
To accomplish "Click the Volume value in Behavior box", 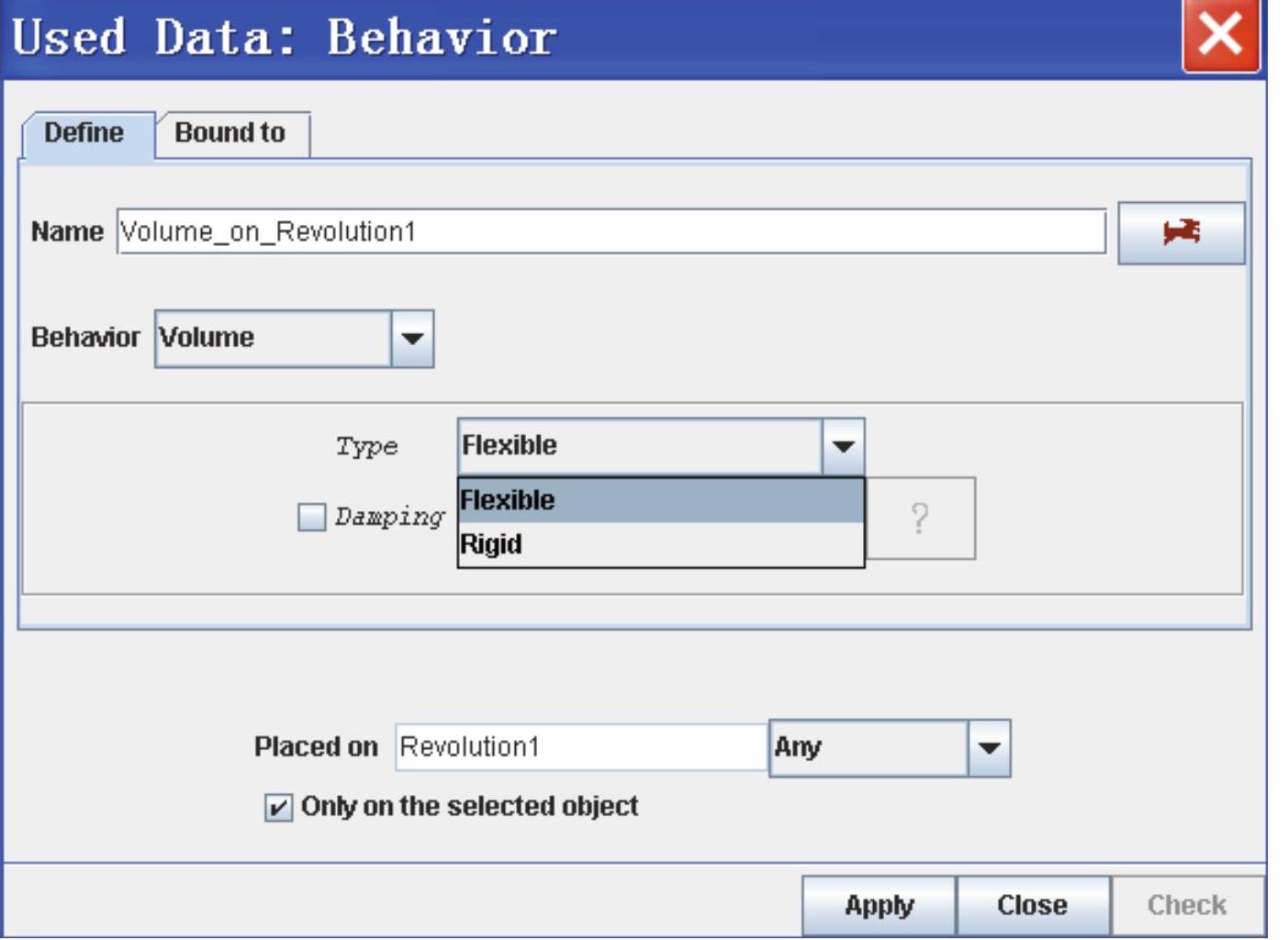I will pyautogui.click(x=273, y=339).
